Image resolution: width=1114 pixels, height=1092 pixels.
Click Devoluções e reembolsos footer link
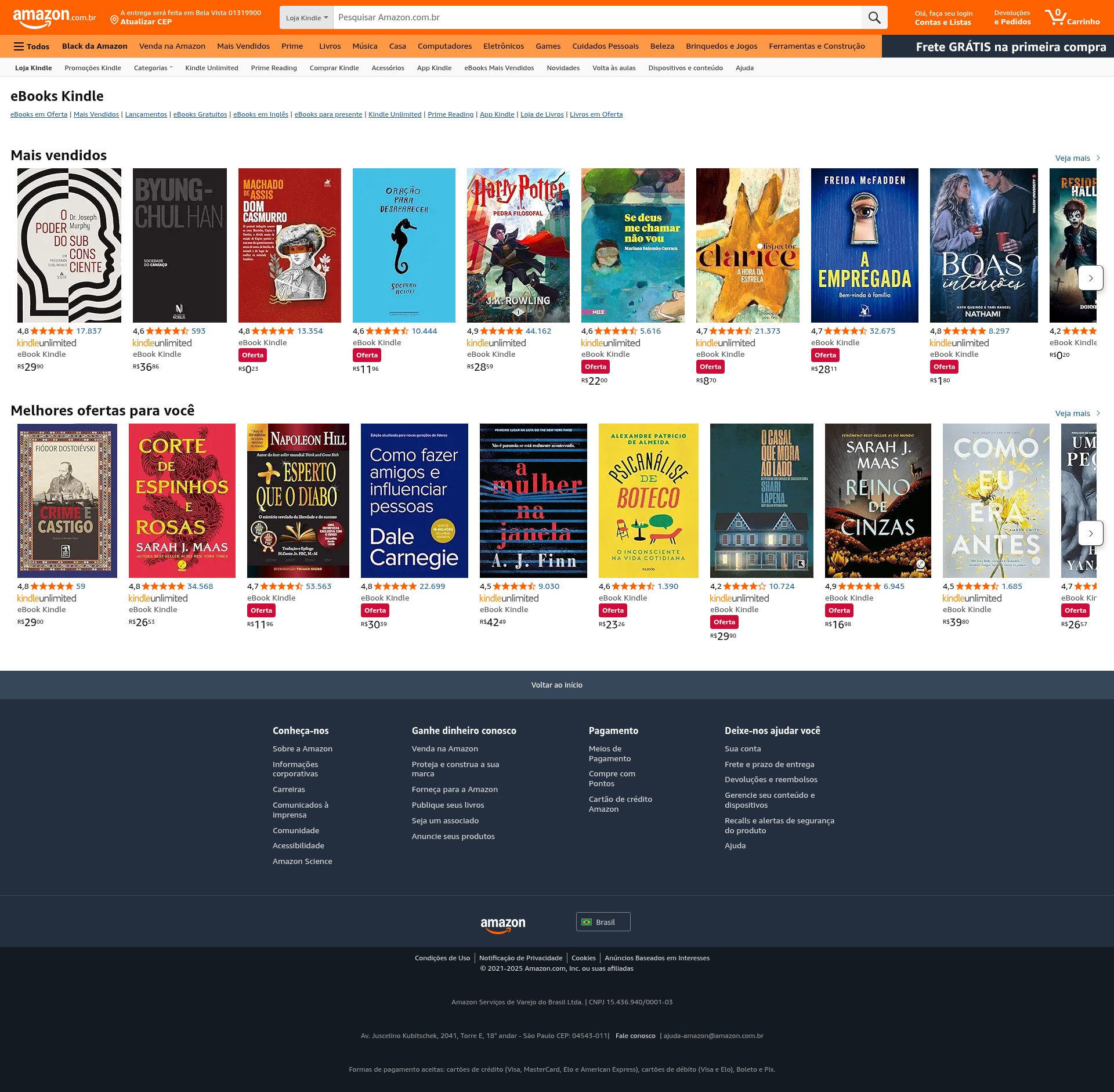(x=771, y=779)
